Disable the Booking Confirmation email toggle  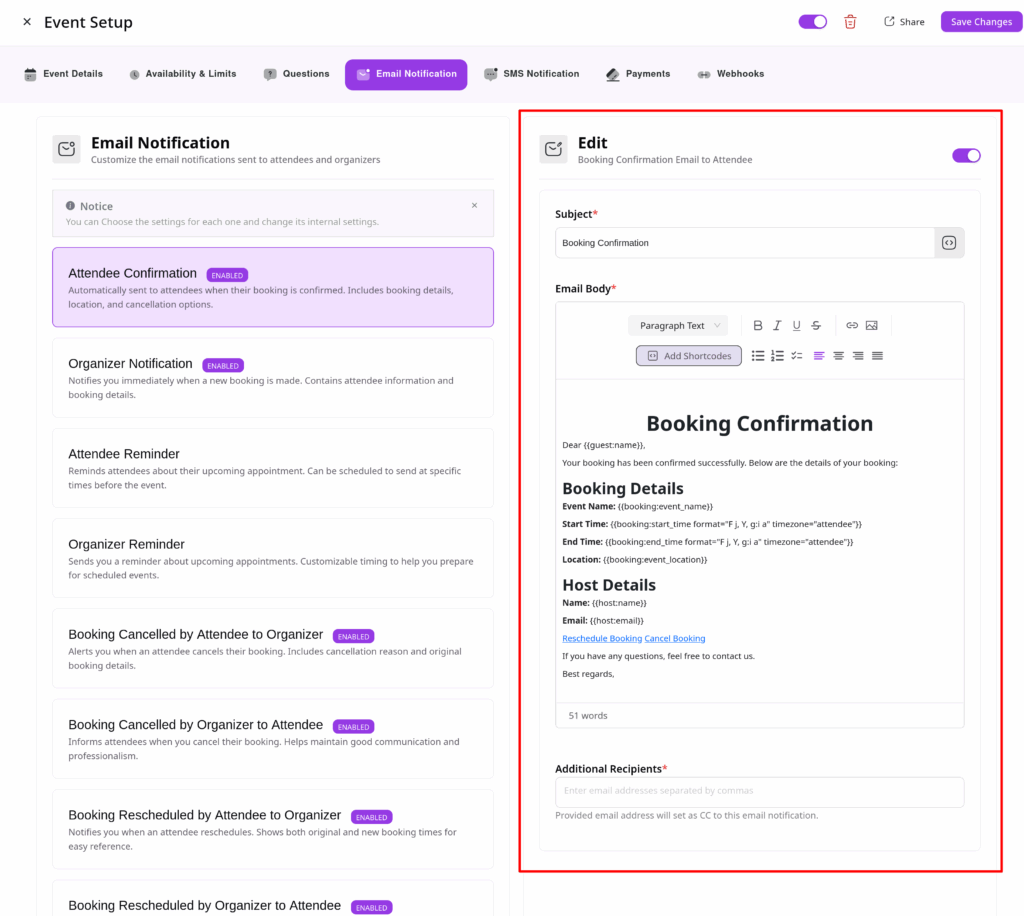[966, 155]
